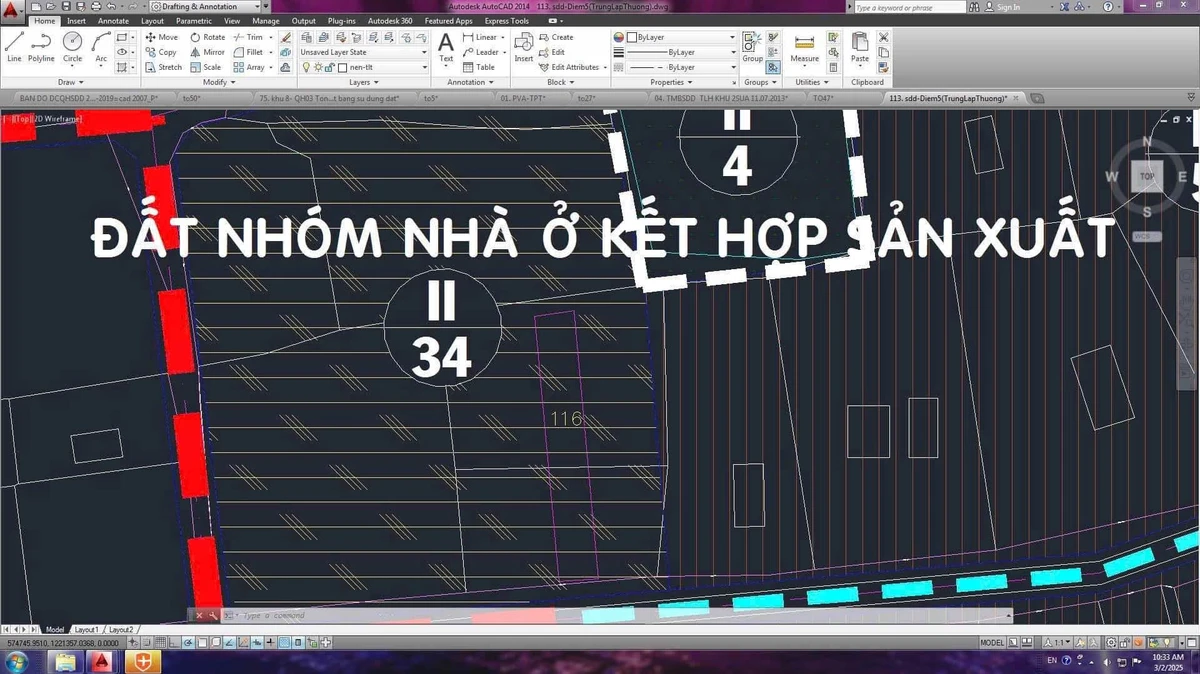Activate the Move command
This screenshot has width=1200, height=674.
pos(161,37)
